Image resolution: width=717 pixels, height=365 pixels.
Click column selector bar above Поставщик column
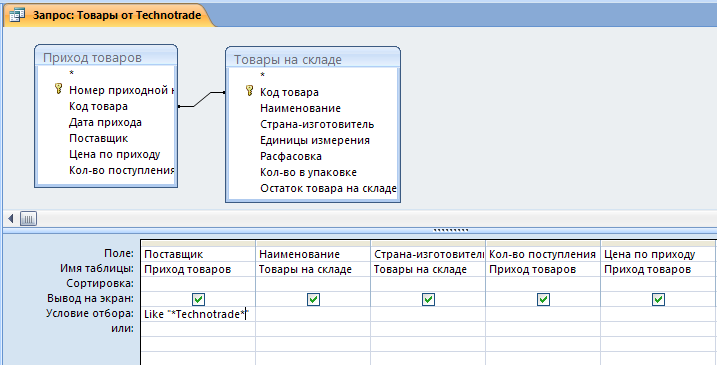coord(198,243)
